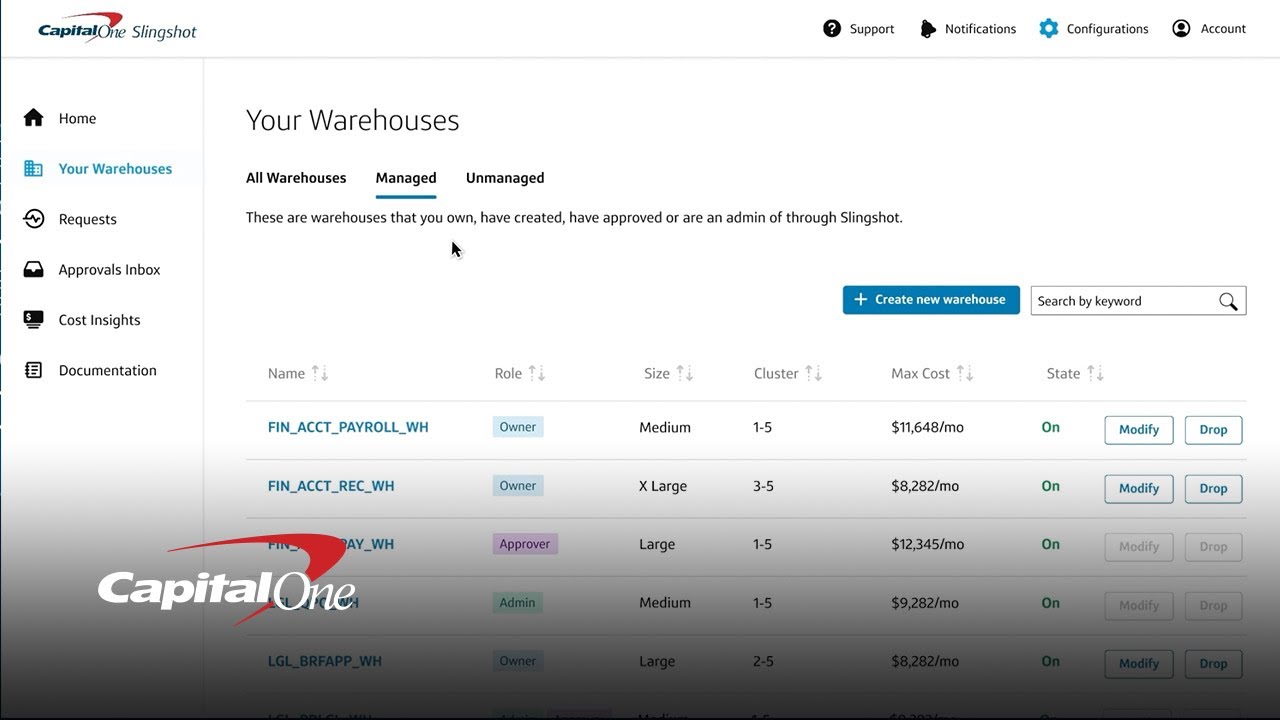This screenshot has height=720, width=1280.
Task: Click Owner badge on FIN_ACCT_REC_WH row
Action: 518,486
